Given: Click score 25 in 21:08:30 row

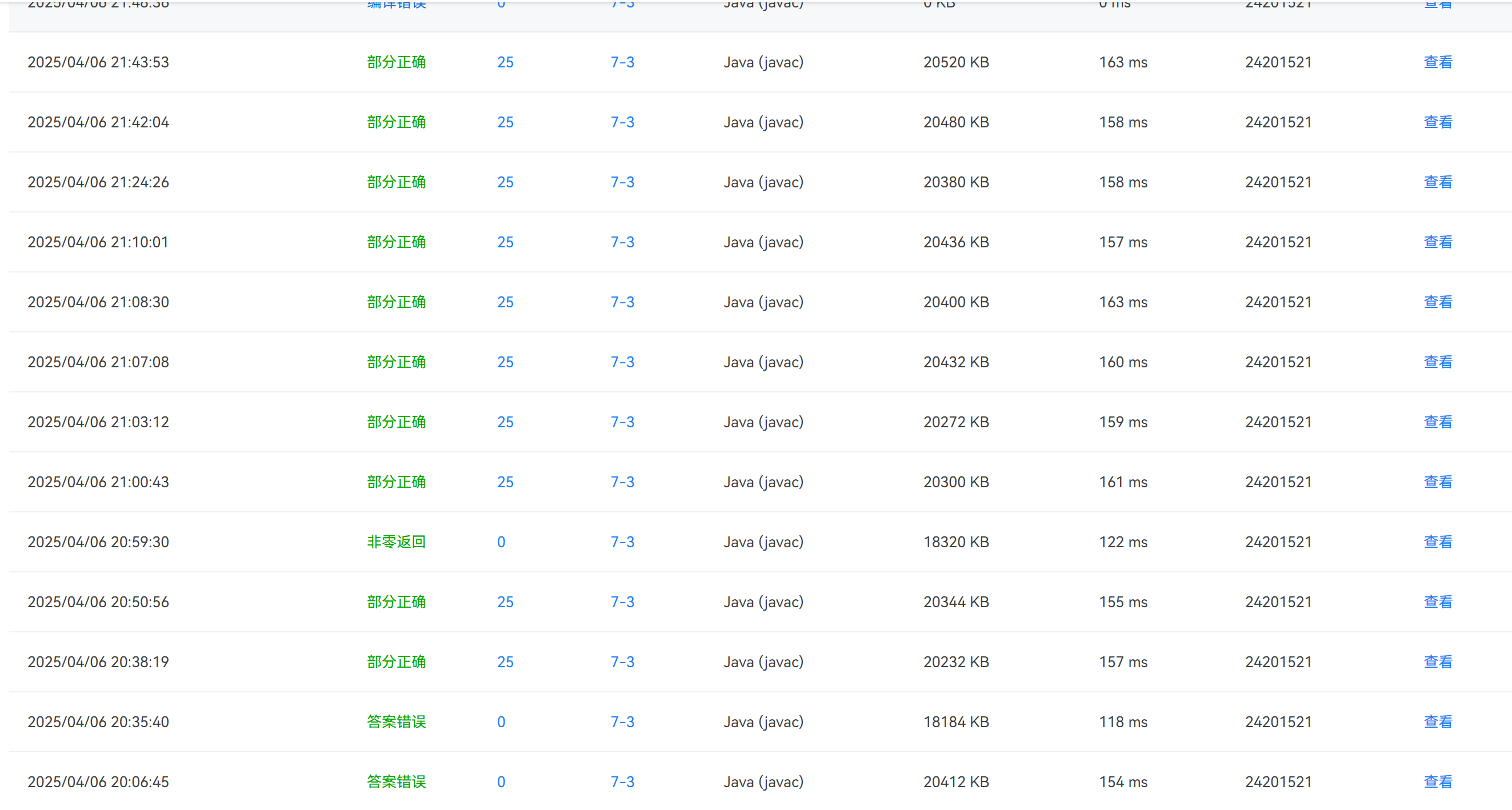Looking at the screenshot, I should [505, 302].
